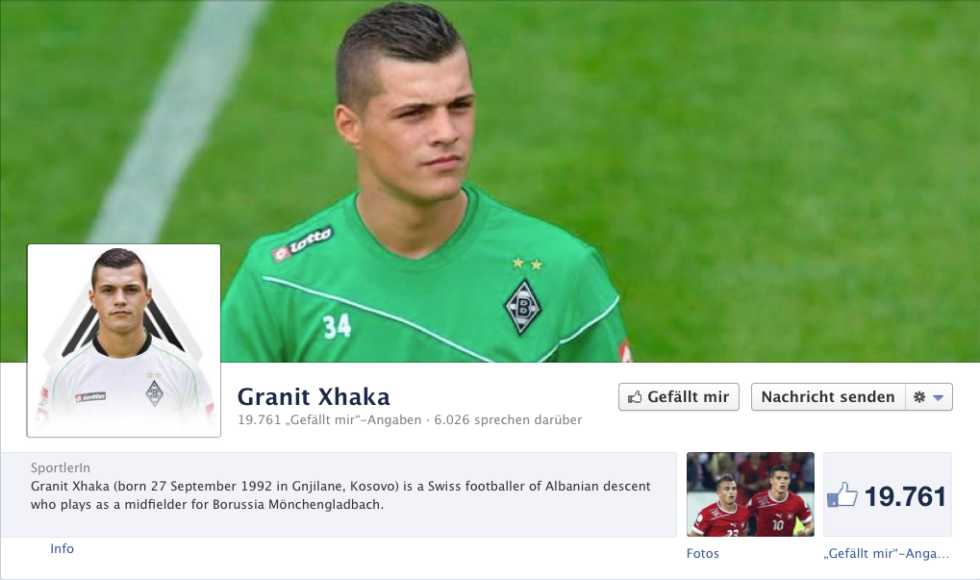Click the SportlerIn category label
This screenshot has width=980, height=580.
[x=60, y=468]
